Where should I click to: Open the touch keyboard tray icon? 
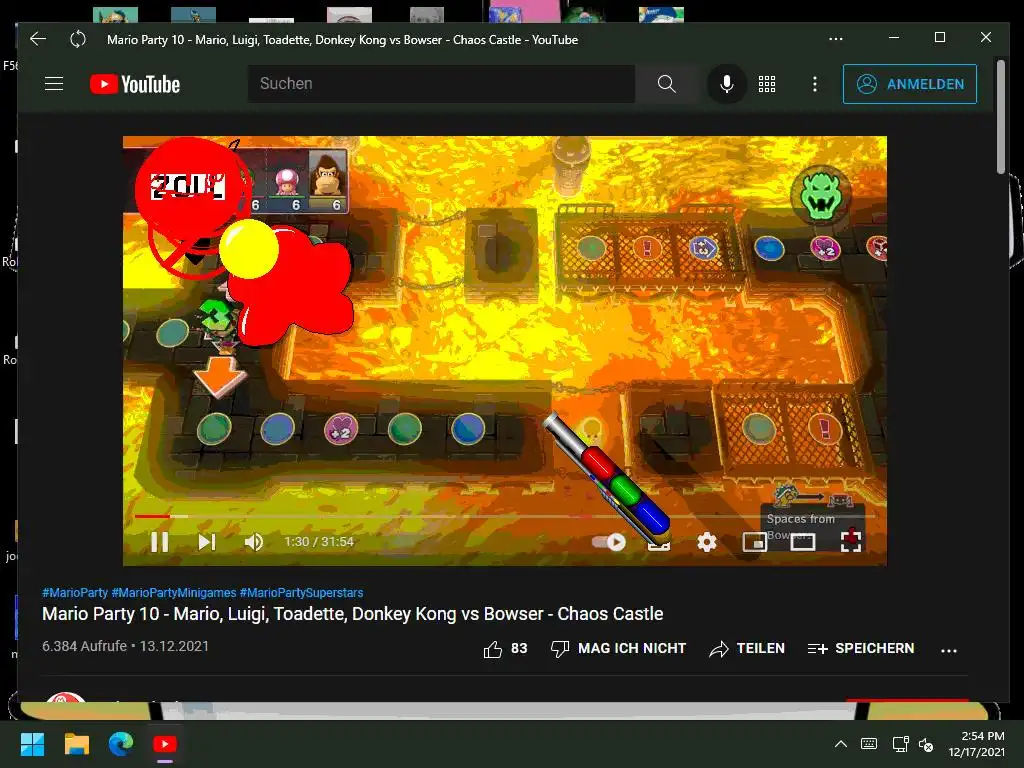coord(869,744)
